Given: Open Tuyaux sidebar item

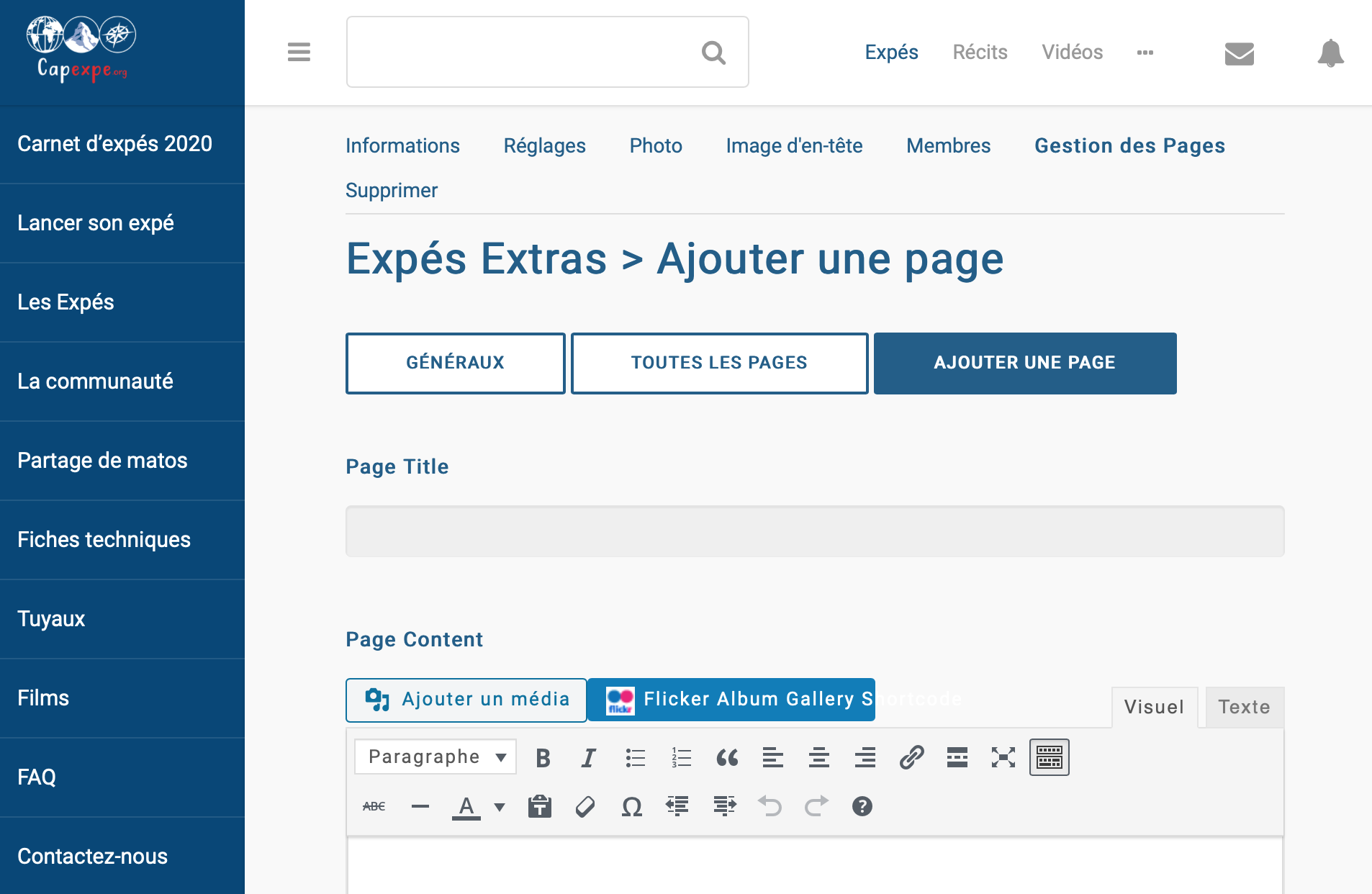Looking at the screenshot, I should [x=122, y=619].
